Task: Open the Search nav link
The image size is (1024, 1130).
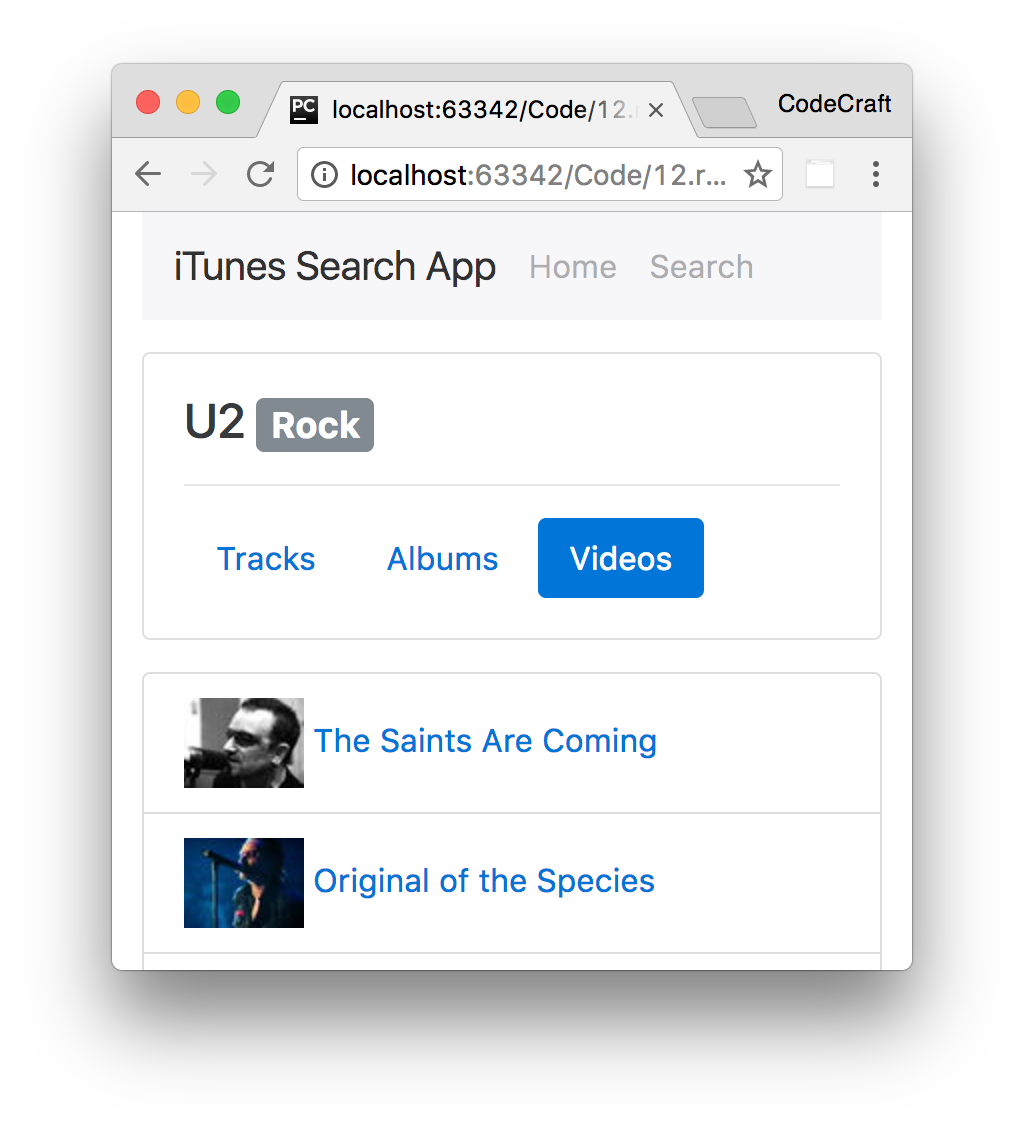Action: (701, 267)
